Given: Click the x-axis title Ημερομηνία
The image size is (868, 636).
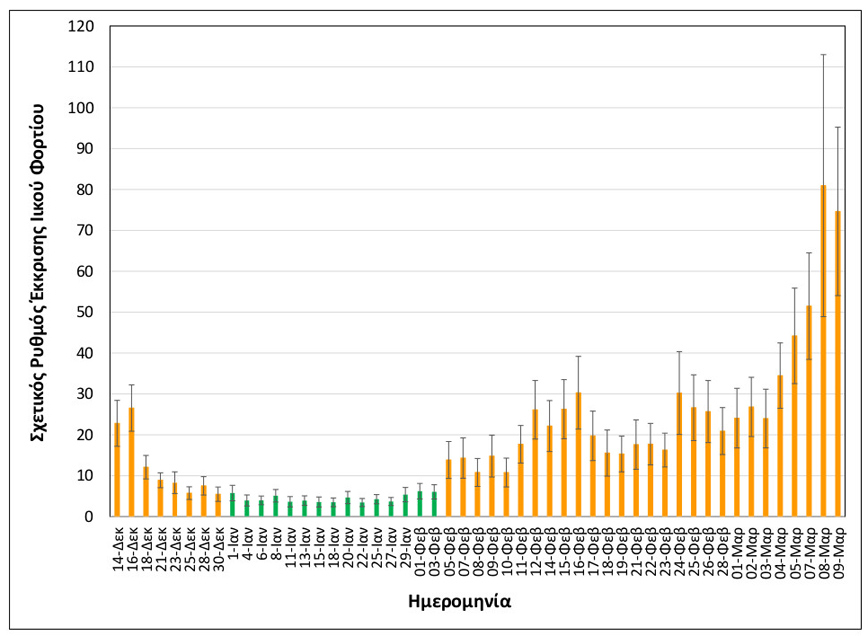Looking at the screenshot, I should (x=463, y=602).
